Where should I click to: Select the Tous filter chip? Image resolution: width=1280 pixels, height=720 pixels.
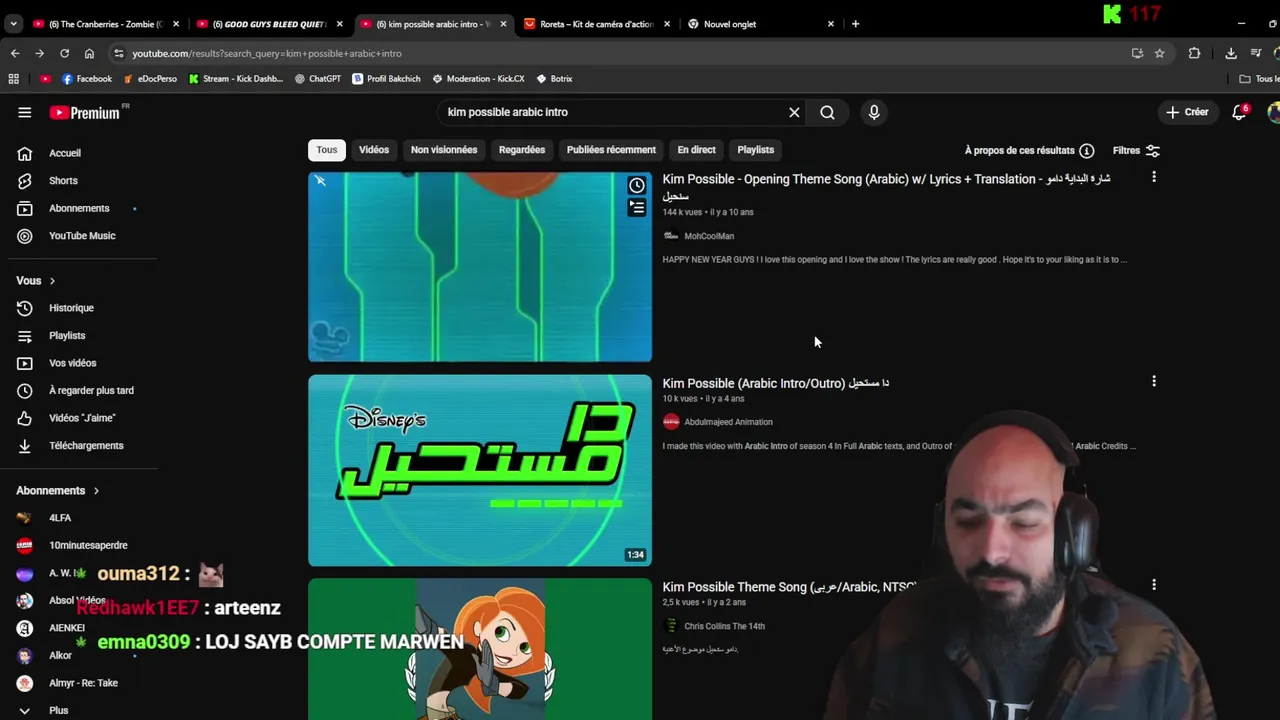pyautogui.click(x=327, y=150)
